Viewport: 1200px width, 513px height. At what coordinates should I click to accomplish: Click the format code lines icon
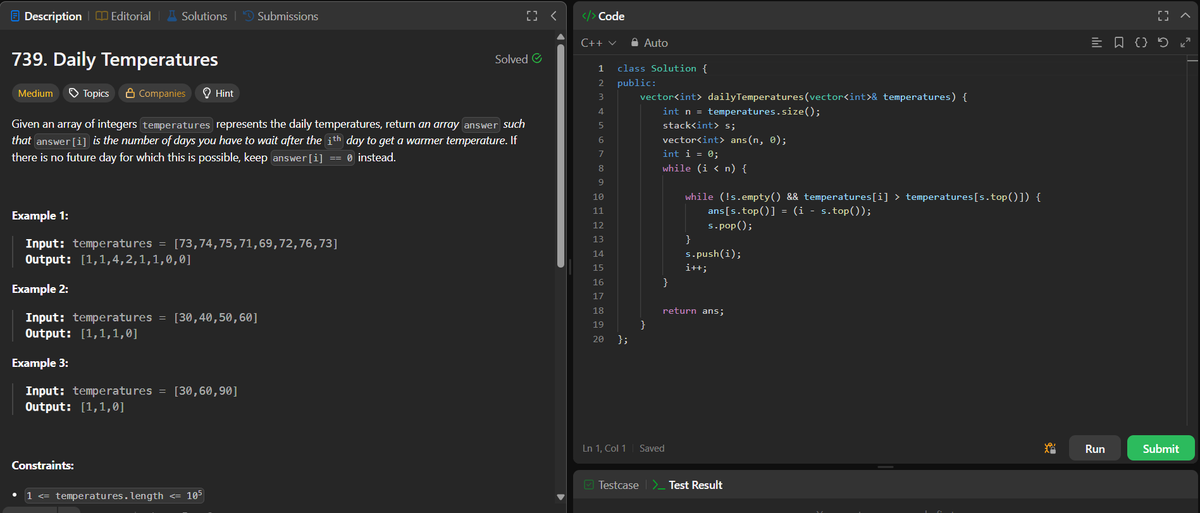1099,43
